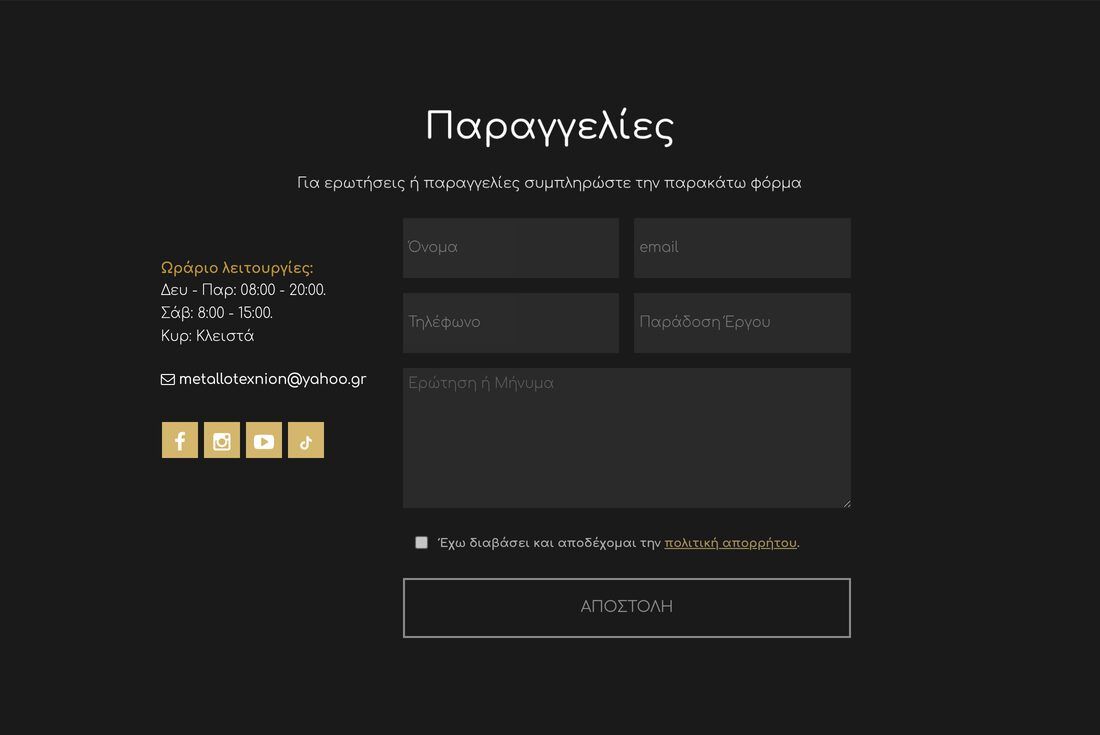Open the Facebook social icon
This screenshot has height=735, width=1100.
[180, 440]
